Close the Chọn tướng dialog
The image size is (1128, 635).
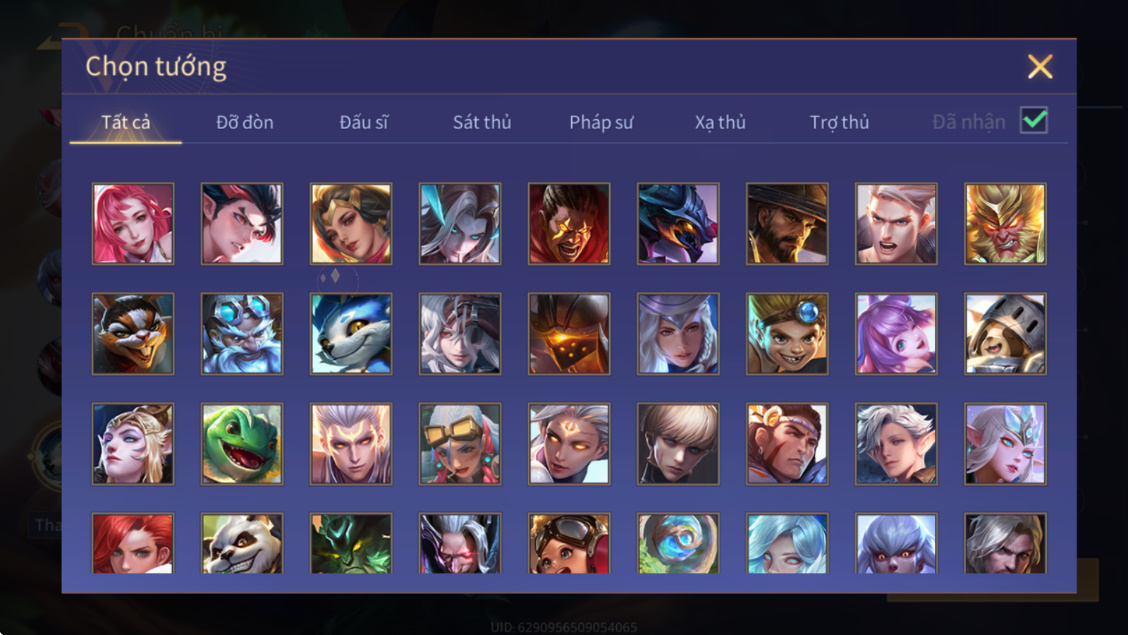[x=1040, y=67]
